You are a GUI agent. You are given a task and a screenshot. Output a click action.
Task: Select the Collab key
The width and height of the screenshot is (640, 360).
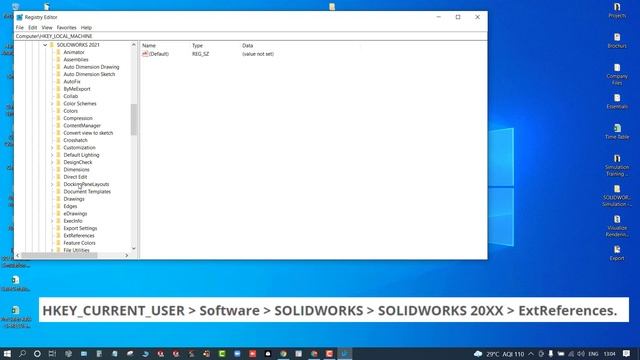(x=71, y=96)
